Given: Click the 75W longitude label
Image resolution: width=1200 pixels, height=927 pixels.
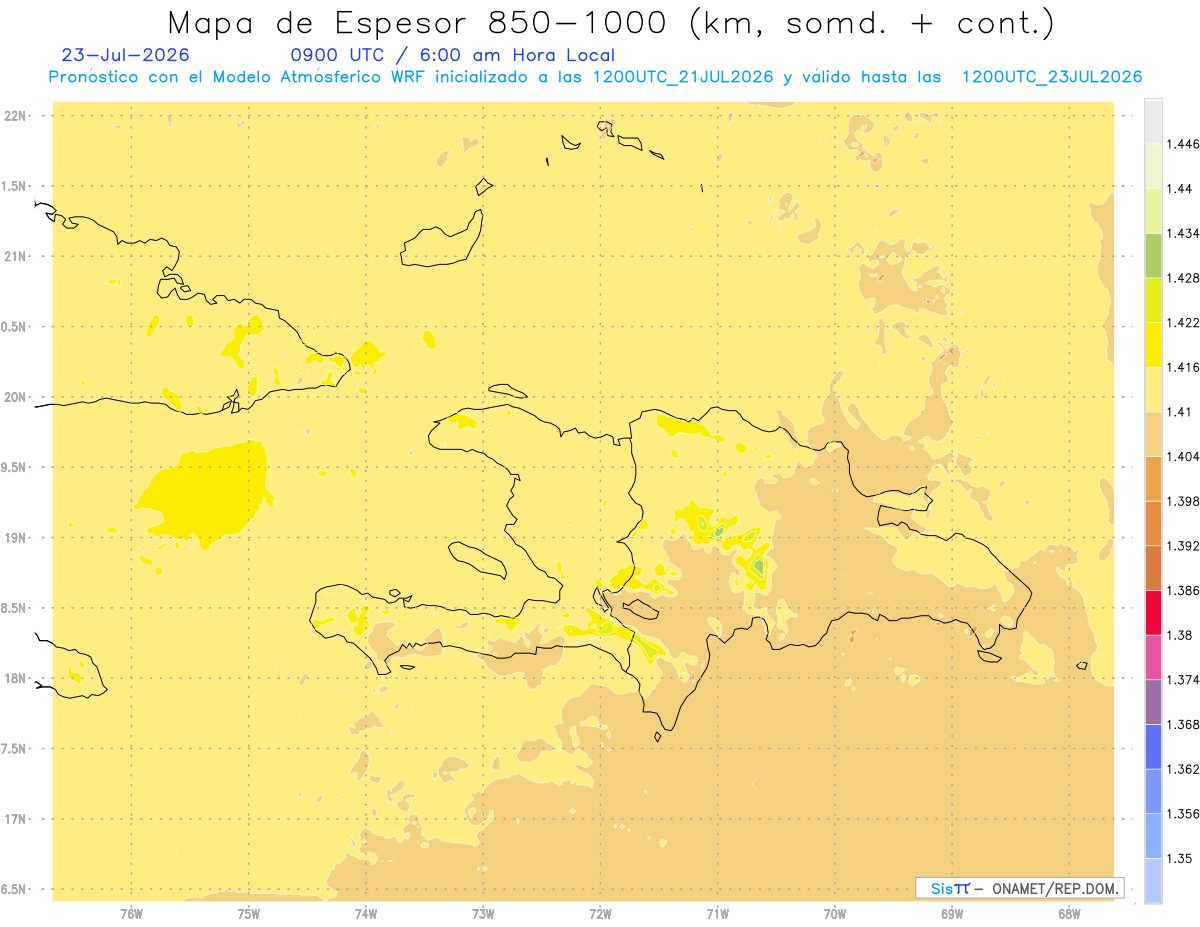Looking at the screenshot, I should coord(249,913).
